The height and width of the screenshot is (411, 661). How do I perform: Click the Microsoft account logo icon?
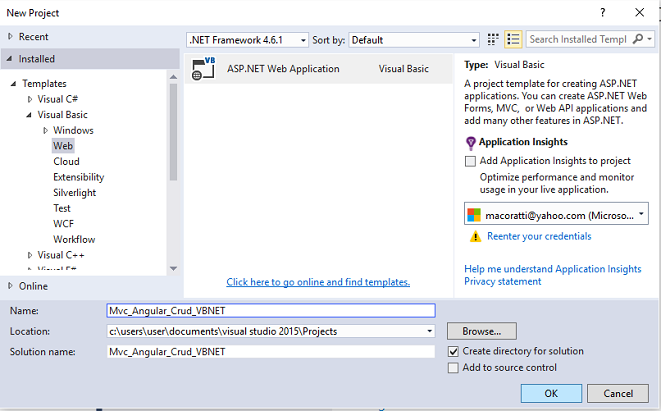pyautogui.click(x=474, y=215)
